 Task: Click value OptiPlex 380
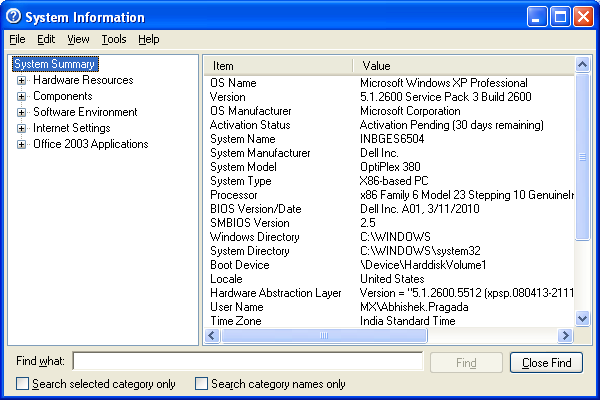tap(390, 167)
